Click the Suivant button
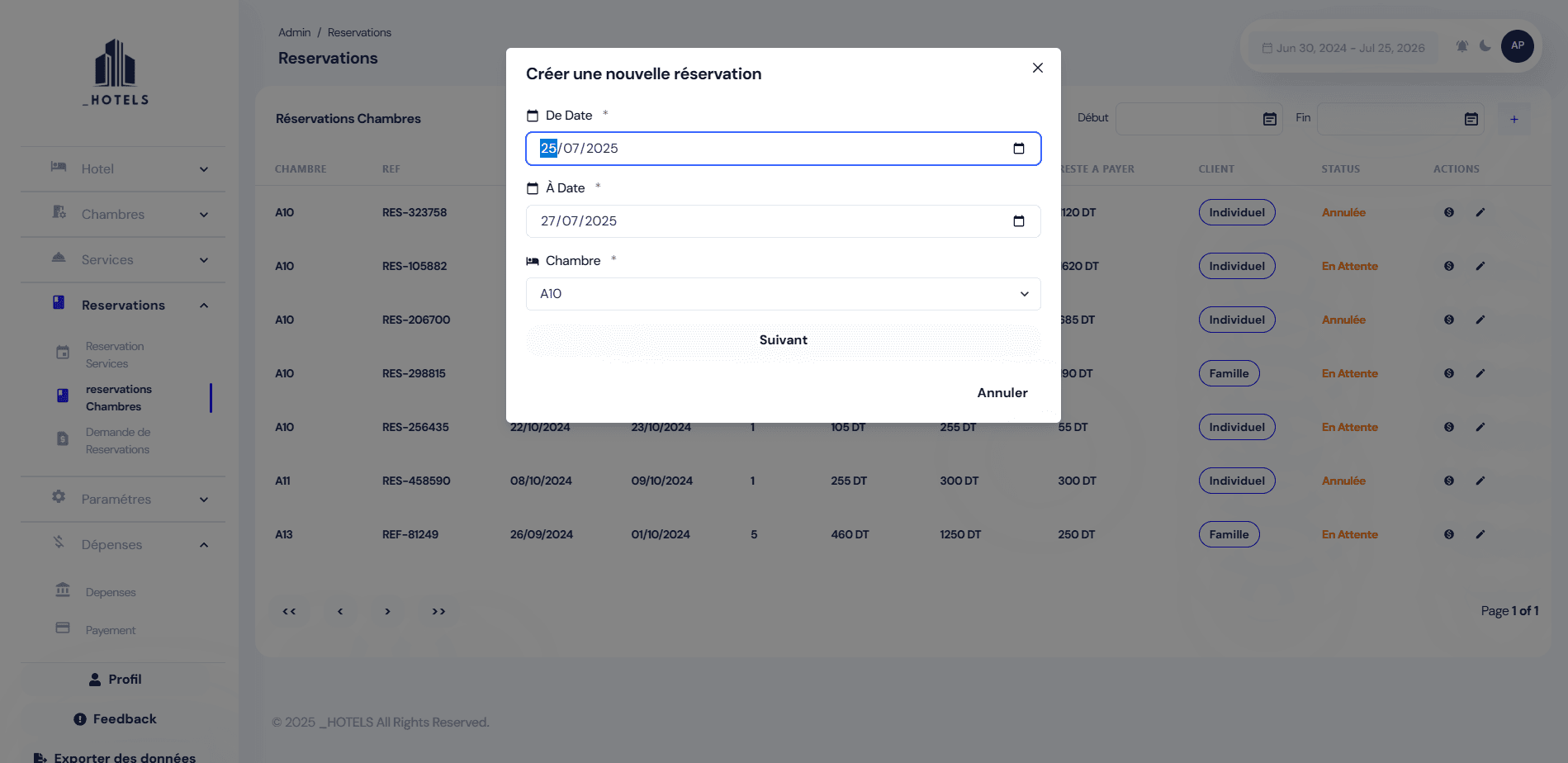This screenshot has height=763, width=1568. pyautogui.click(x=783, y=339)
